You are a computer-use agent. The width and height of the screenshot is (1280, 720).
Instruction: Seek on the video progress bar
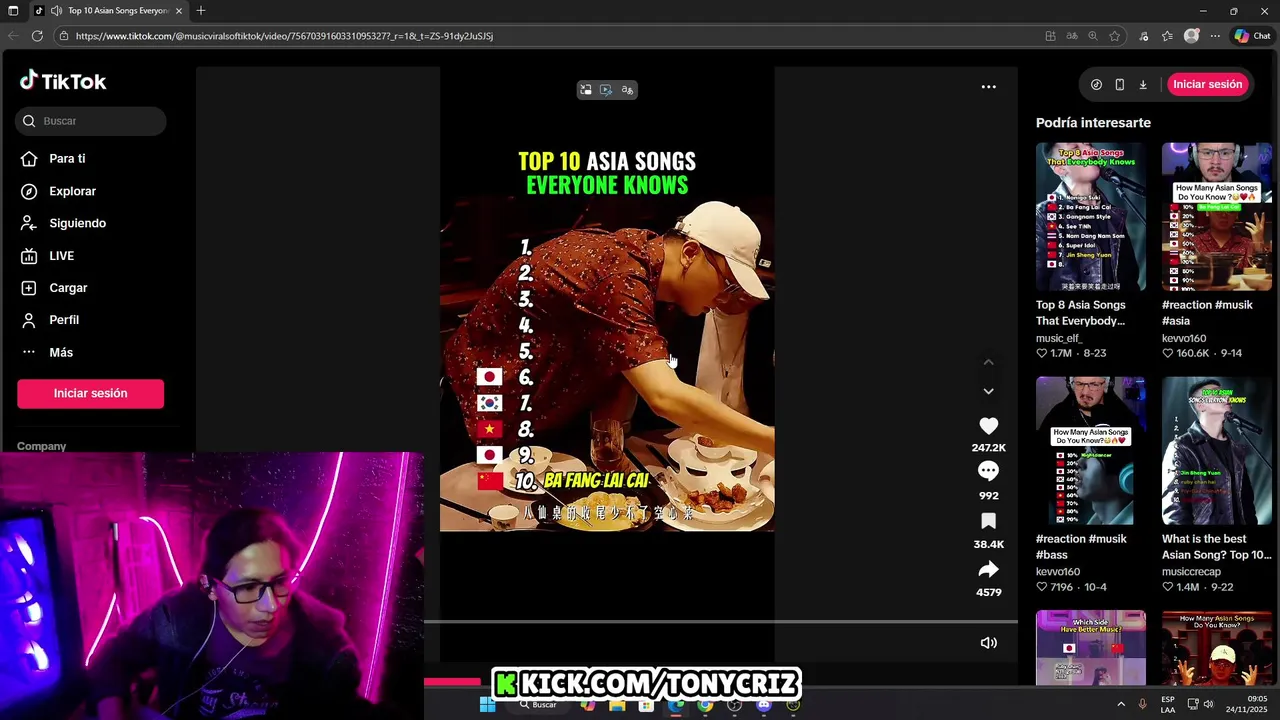coord(720,622)
